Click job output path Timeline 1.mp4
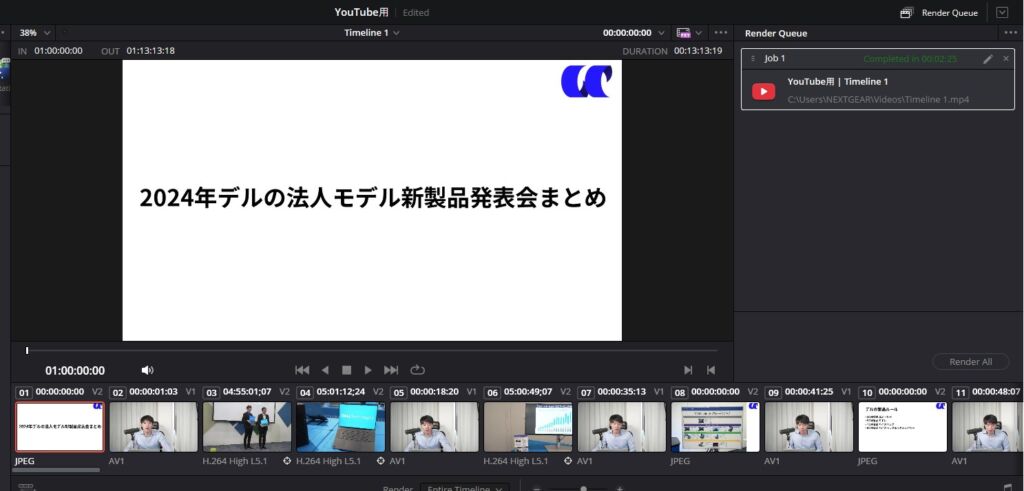Viewport: 1024px width, 491px height. 878,100
